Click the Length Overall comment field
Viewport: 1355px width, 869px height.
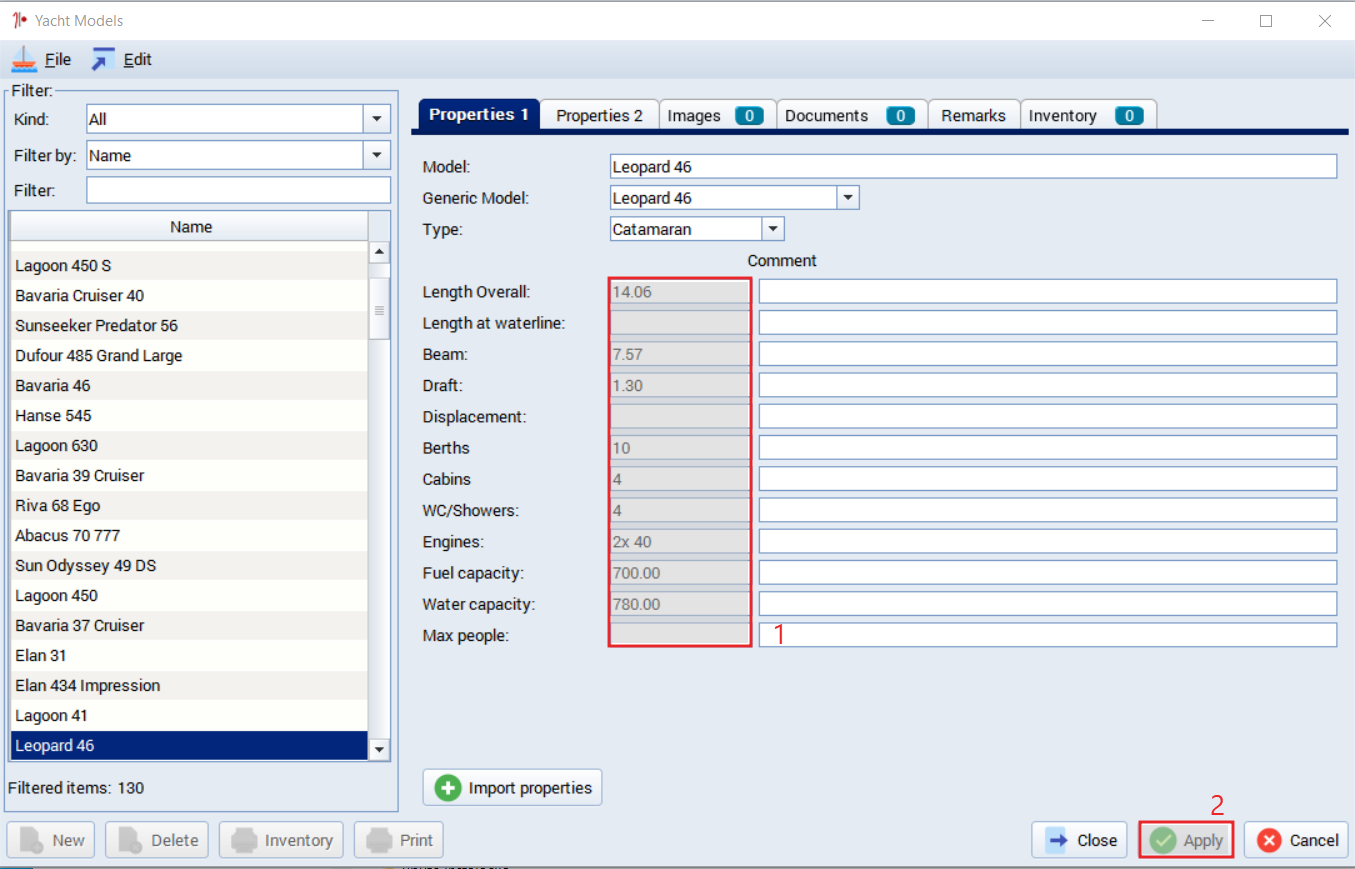pyautogui.click(x=1048, y=291)
